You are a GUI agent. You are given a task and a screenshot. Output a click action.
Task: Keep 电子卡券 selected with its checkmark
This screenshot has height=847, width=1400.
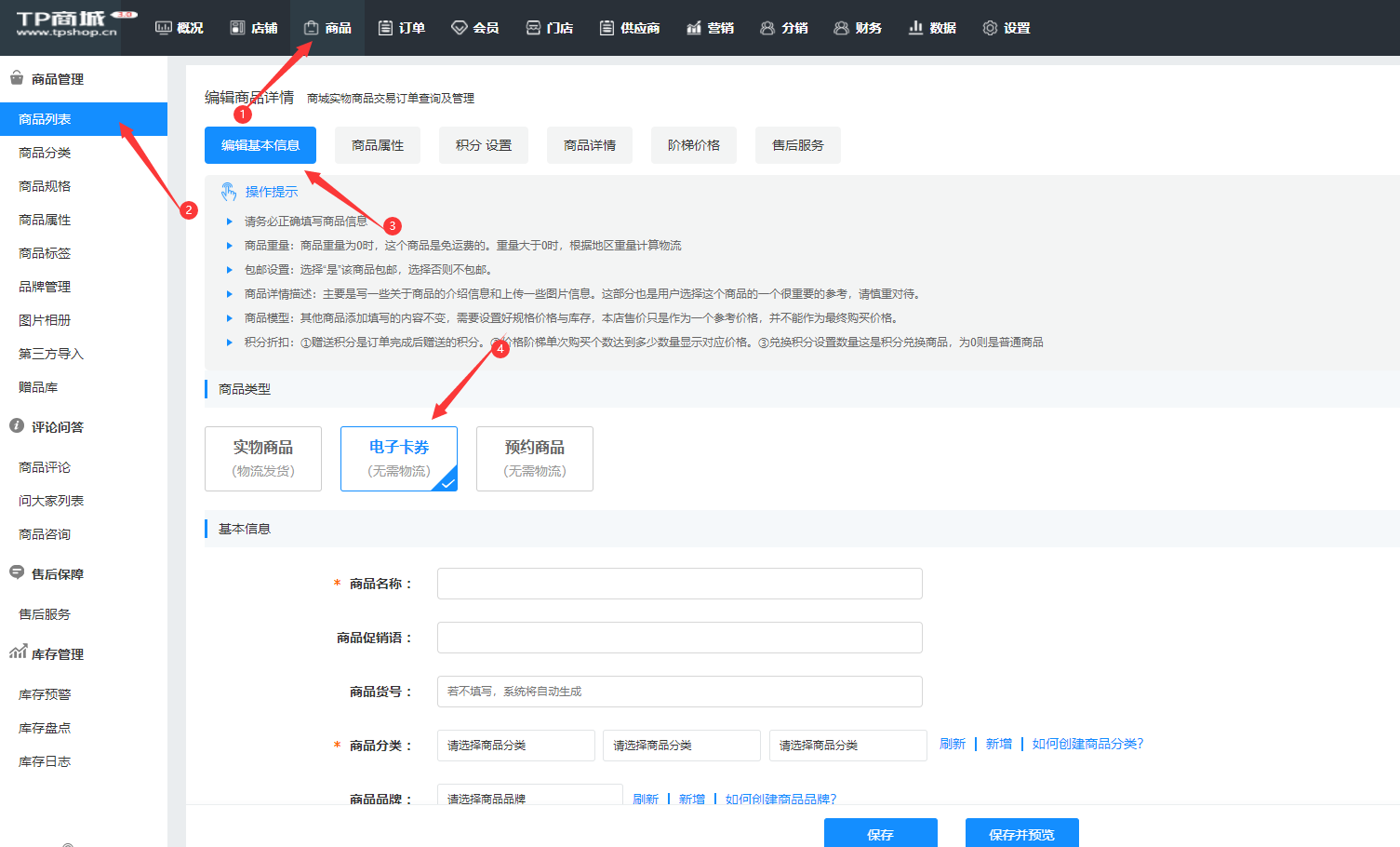(x=398, y=458)
